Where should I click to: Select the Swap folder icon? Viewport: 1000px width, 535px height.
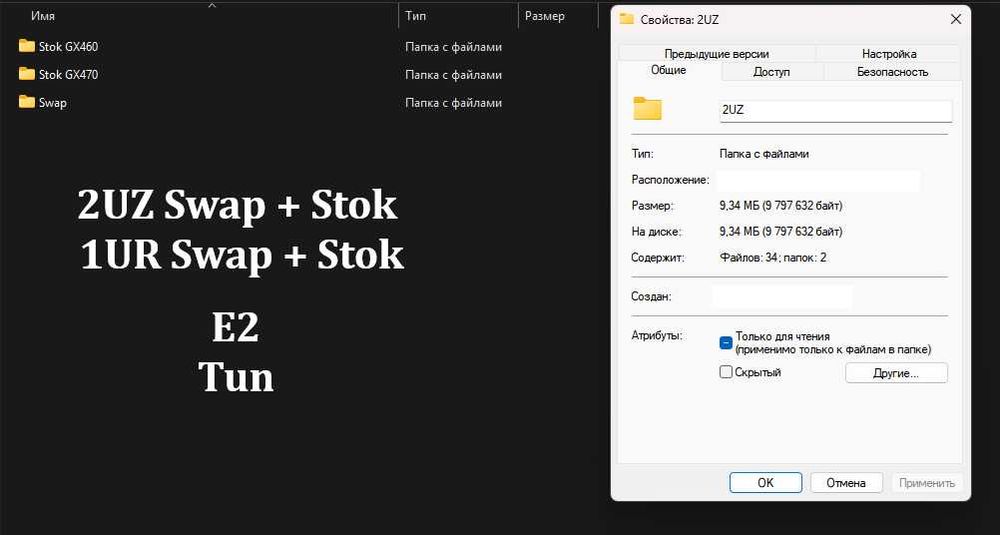point(27,102)
